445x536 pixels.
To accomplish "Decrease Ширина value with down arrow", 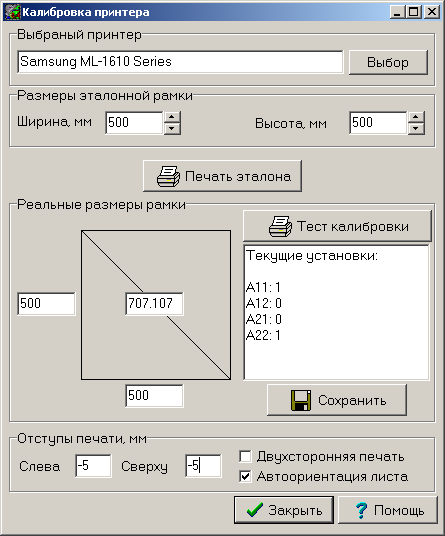I will click(x=172, y=129).
